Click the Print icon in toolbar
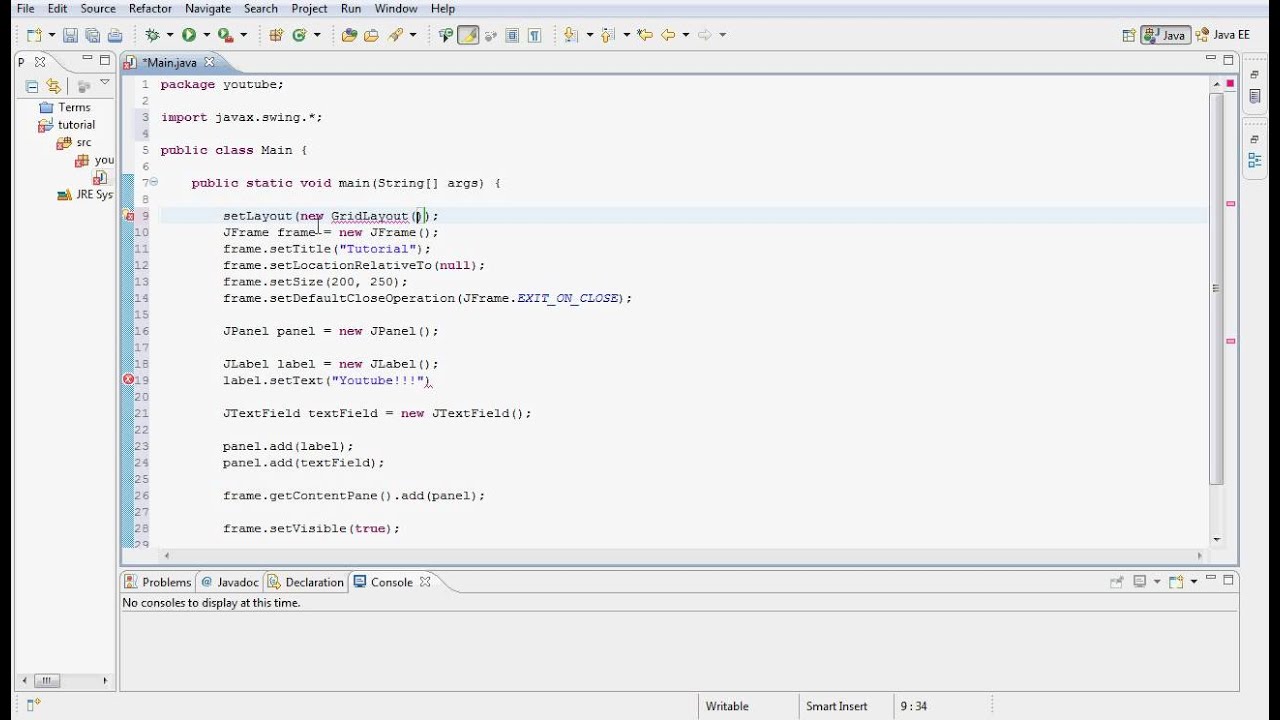 pos(114,35)
